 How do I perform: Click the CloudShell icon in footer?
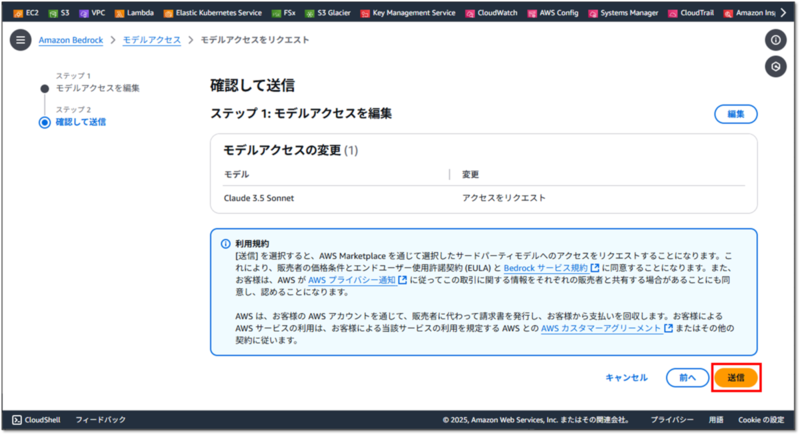[x=17, y=420]
